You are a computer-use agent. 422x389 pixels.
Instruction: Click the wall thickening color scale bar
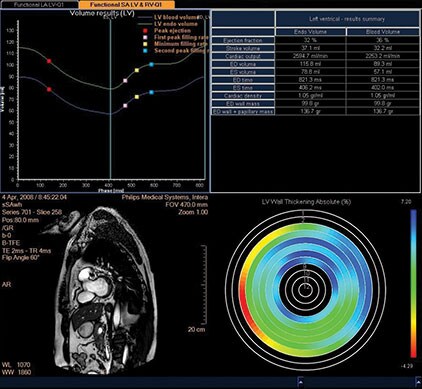[x=413, y=283]
